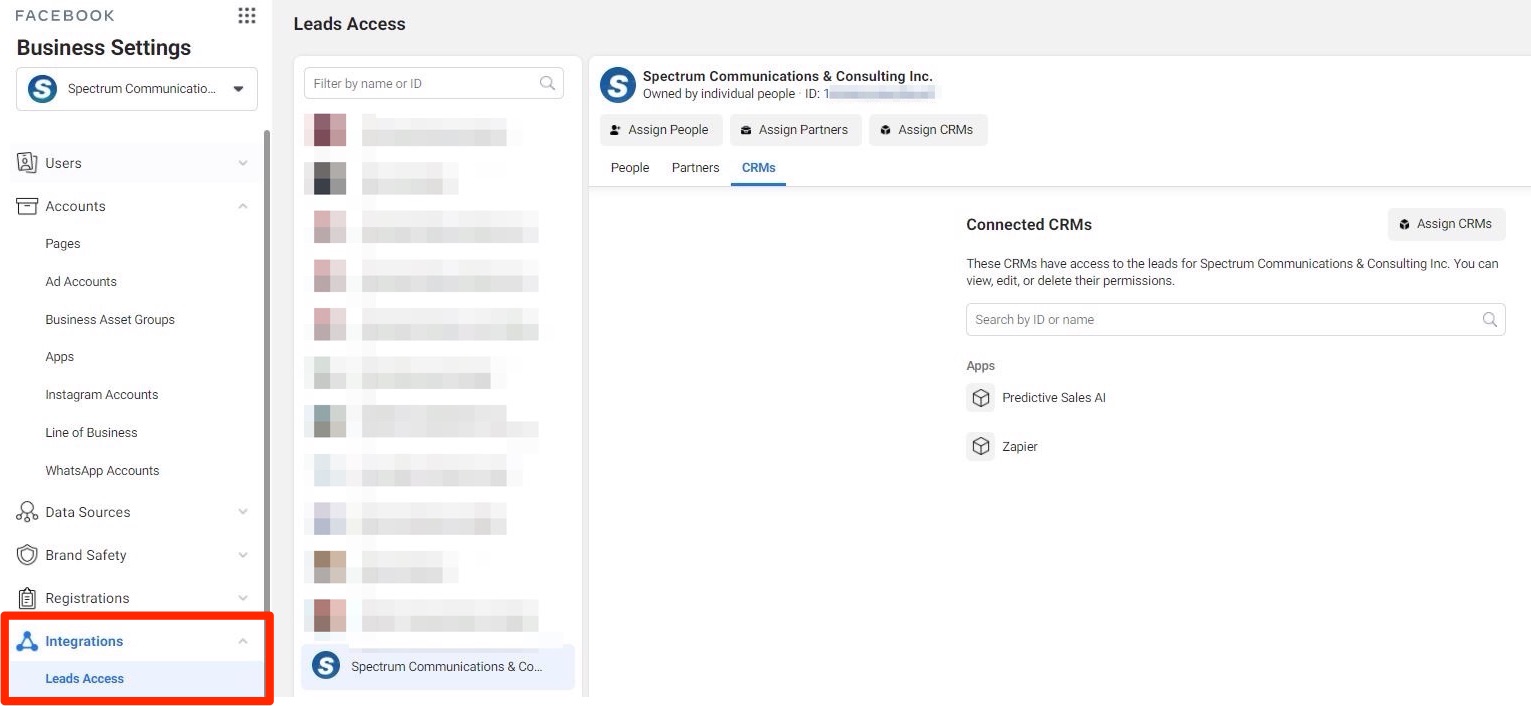Click the Predictive Sales AI app icon
The image size is (1531, 706).
coord(980,398)
